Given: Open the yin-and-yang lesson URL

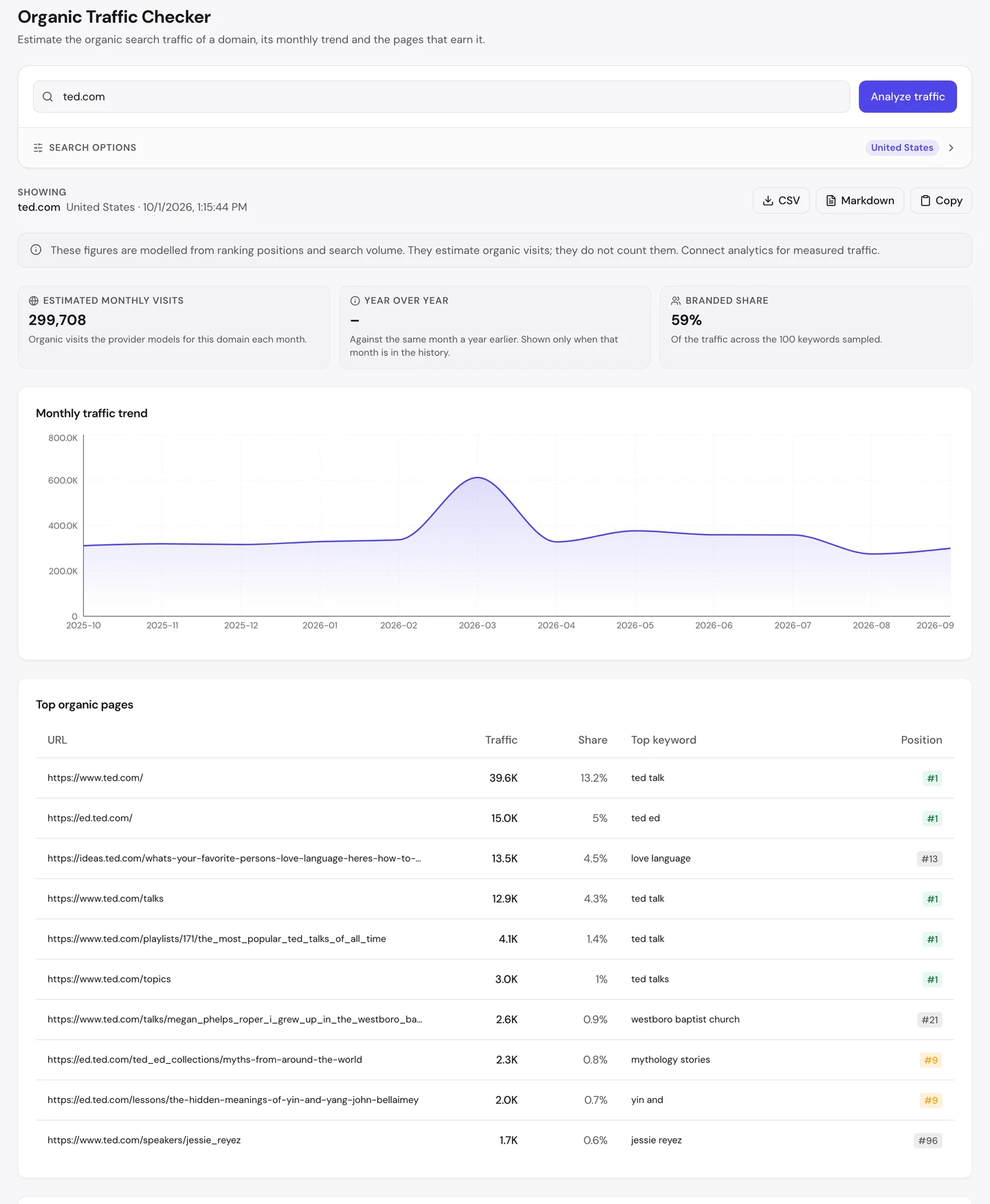Looking at the screenshot, I should [232, 1100].
